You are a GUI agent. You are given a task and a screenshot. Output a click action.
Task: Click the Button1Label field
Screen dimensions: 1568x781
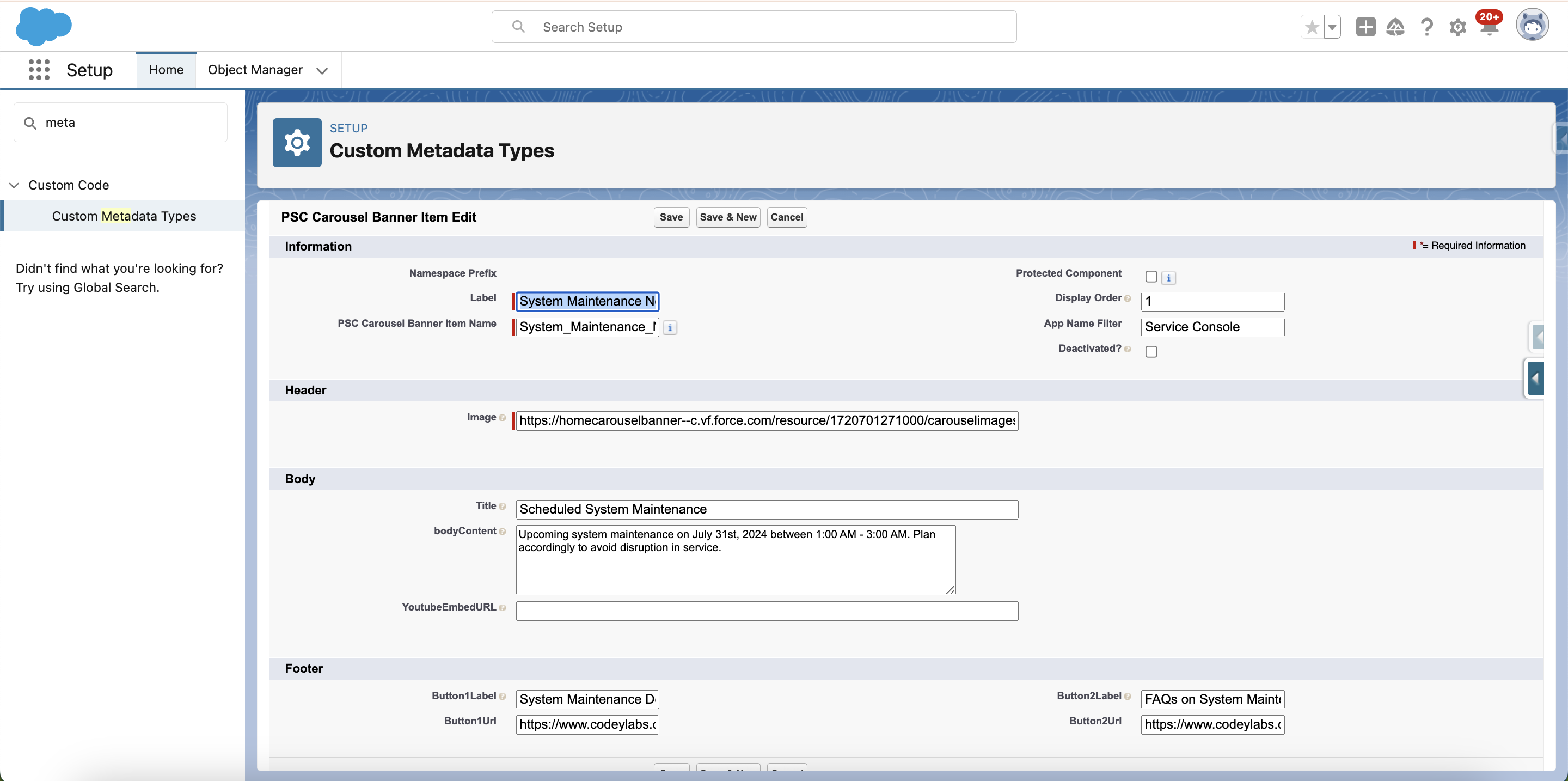click(x=587, y=699)
